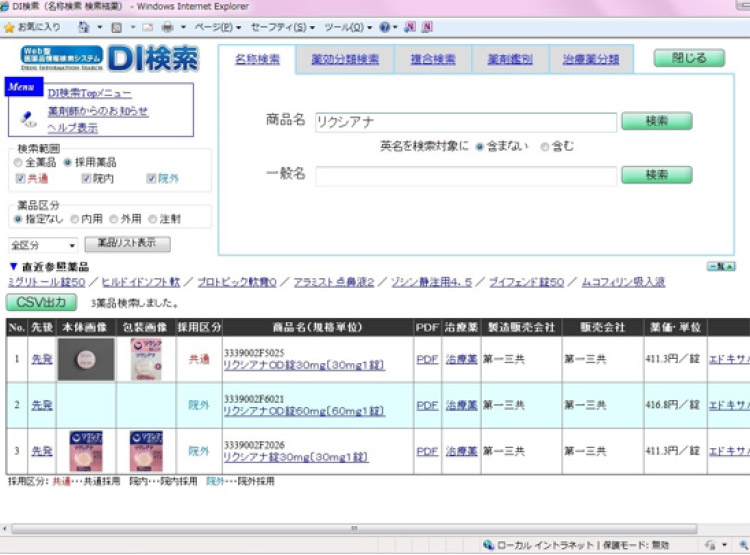Click the print icon in IE toolbar
The width and height of the screenshot is (750, 555).
click(167, 26)
